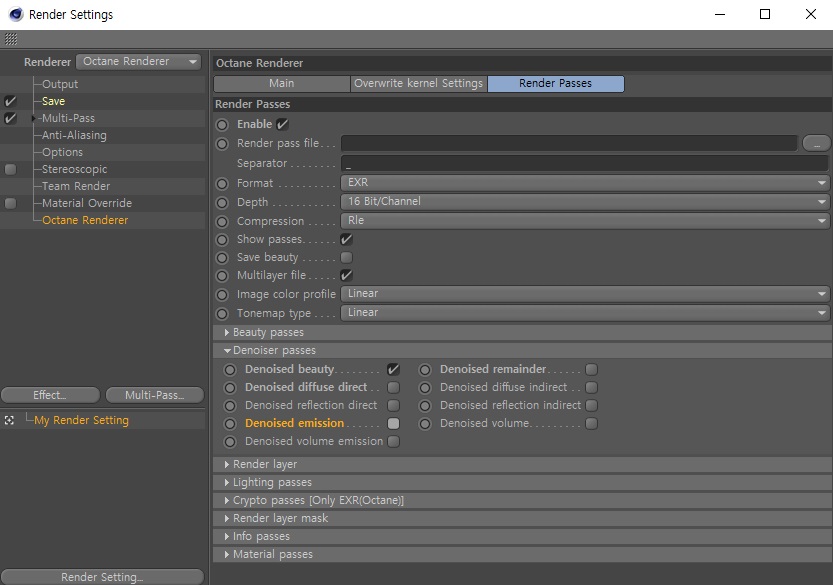
Task: Click the animation dot for Denoised remainder
Action: [425, 370]
